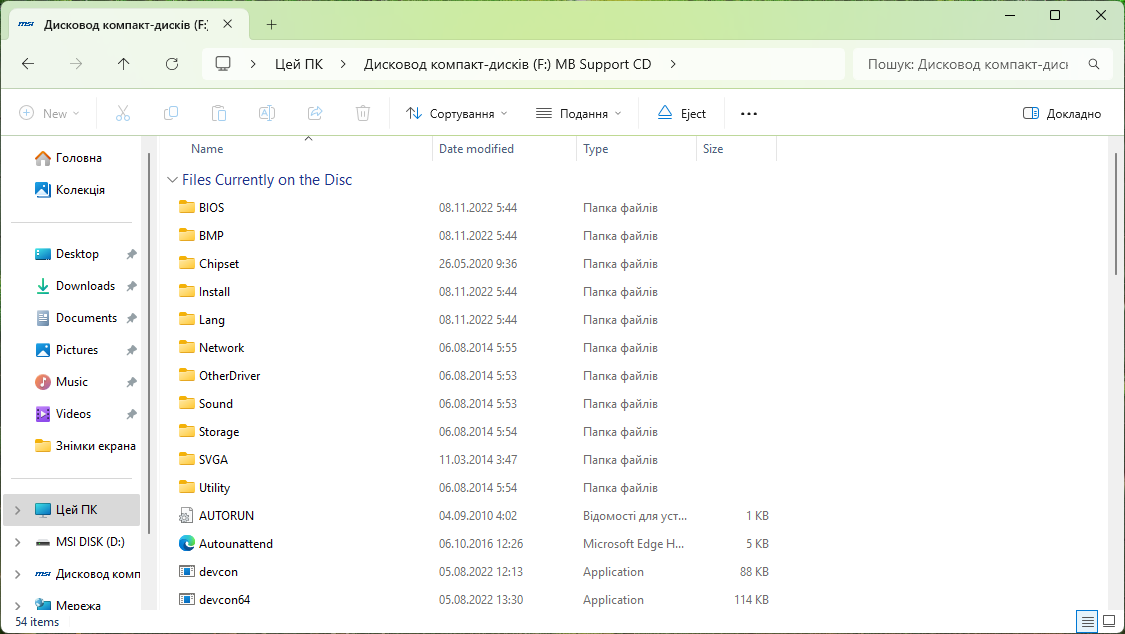1125x634 pixels.
Task: Expand the Мережа tree node
Action: point(18,606)
